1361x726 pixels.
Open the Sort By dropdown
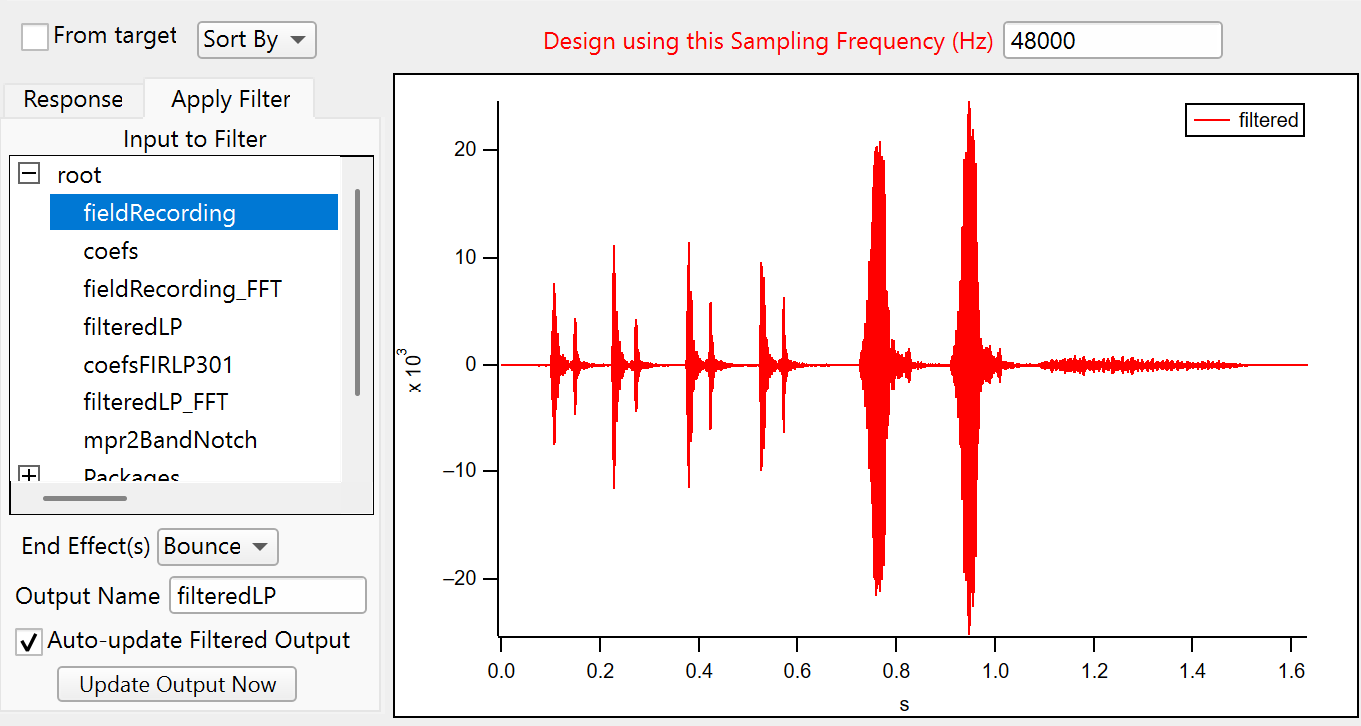point(256,40)
